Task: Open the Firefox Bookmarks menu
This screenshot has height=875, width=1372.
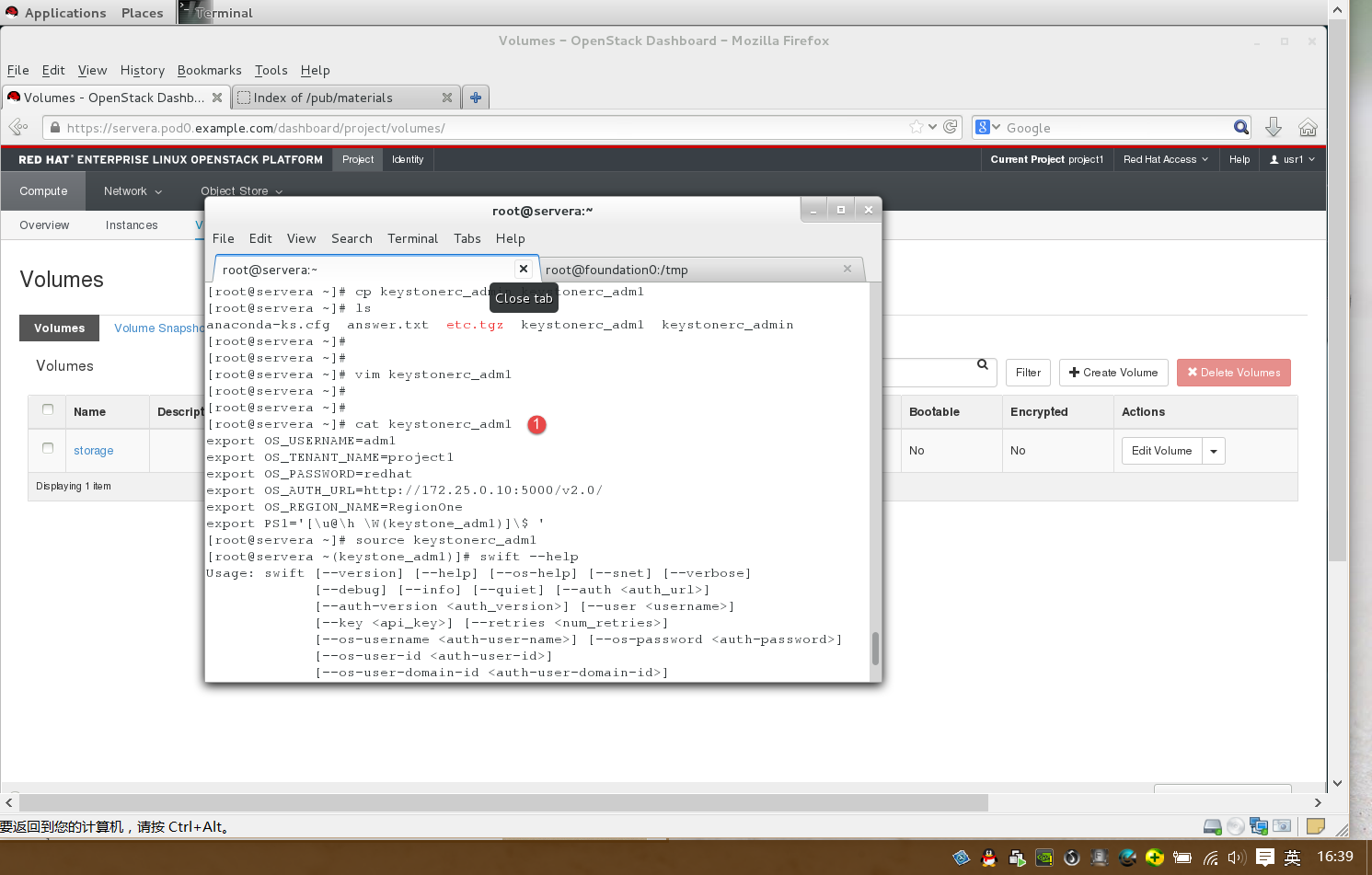Action: [210, 70]
